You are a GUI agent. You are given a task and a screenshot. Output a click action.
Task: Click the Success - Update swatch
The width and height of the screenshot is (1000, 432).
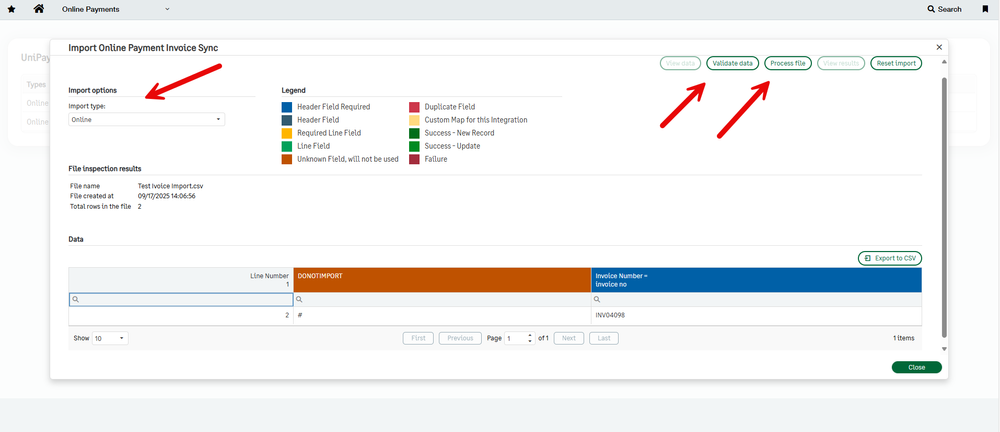[415, 146]
